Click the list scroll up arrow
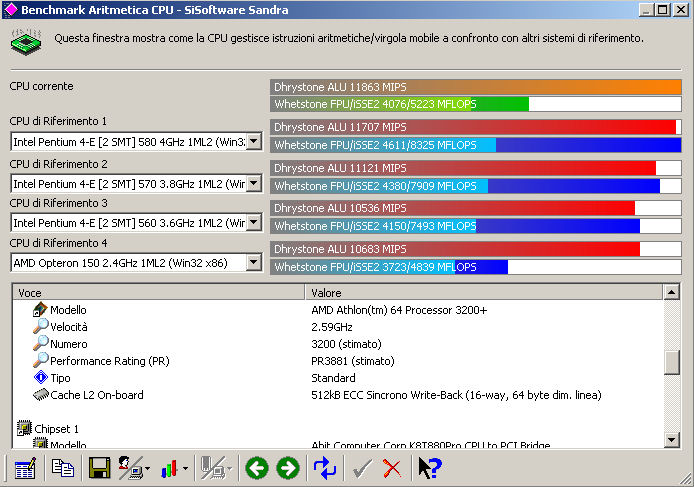 point(671,292)
